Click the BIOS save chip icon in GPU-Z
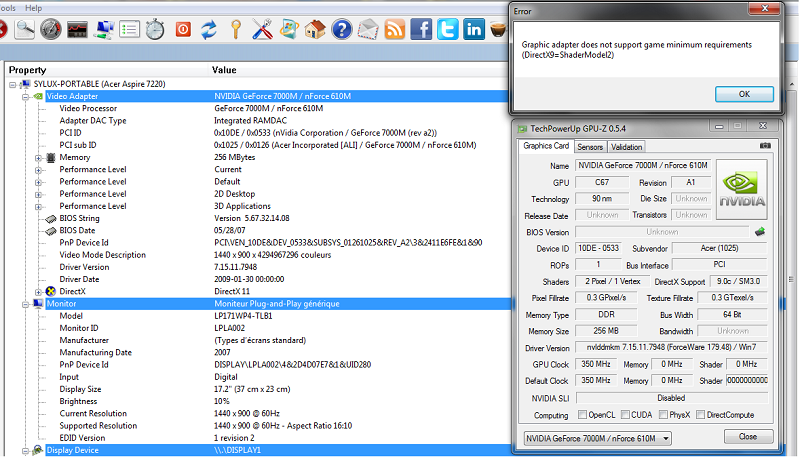Viewport: 800px width, 459px height. pyautogui.click(x=760, y=232)
